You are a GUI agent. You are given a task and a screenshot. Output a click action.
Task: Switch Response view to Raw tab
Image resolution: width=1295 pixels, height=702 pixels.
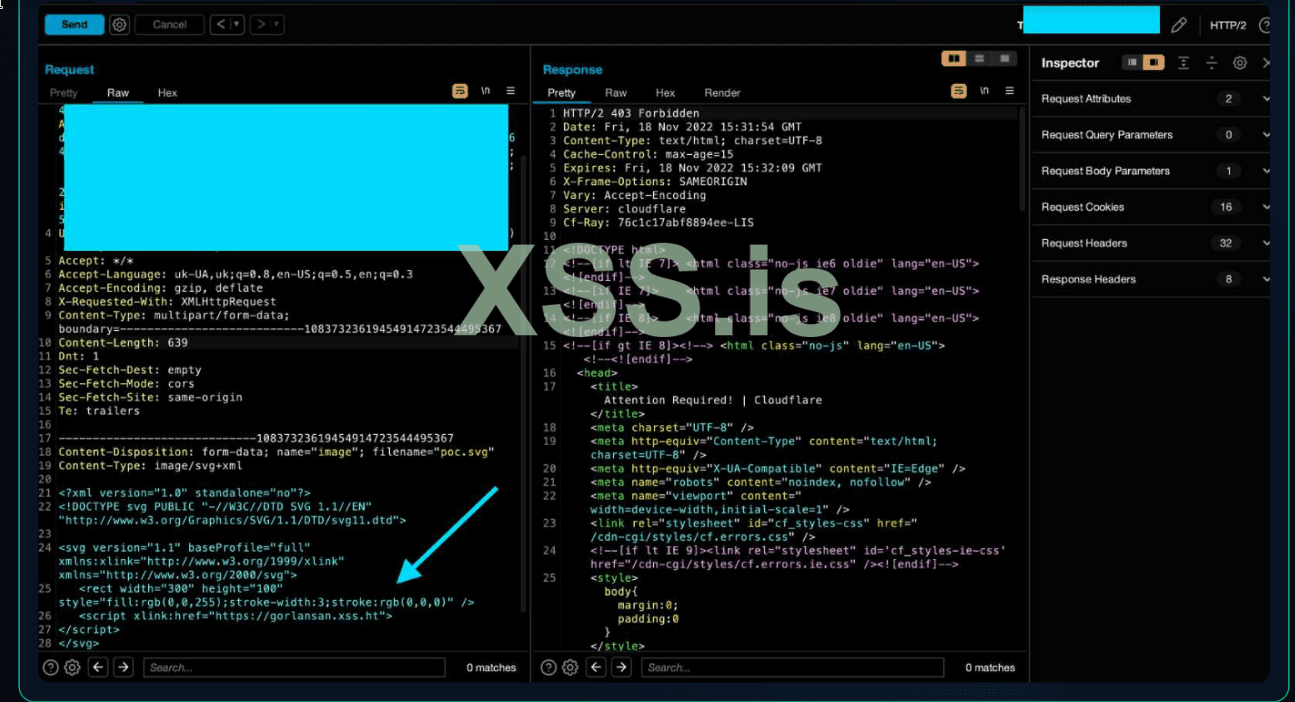(616, 92)
